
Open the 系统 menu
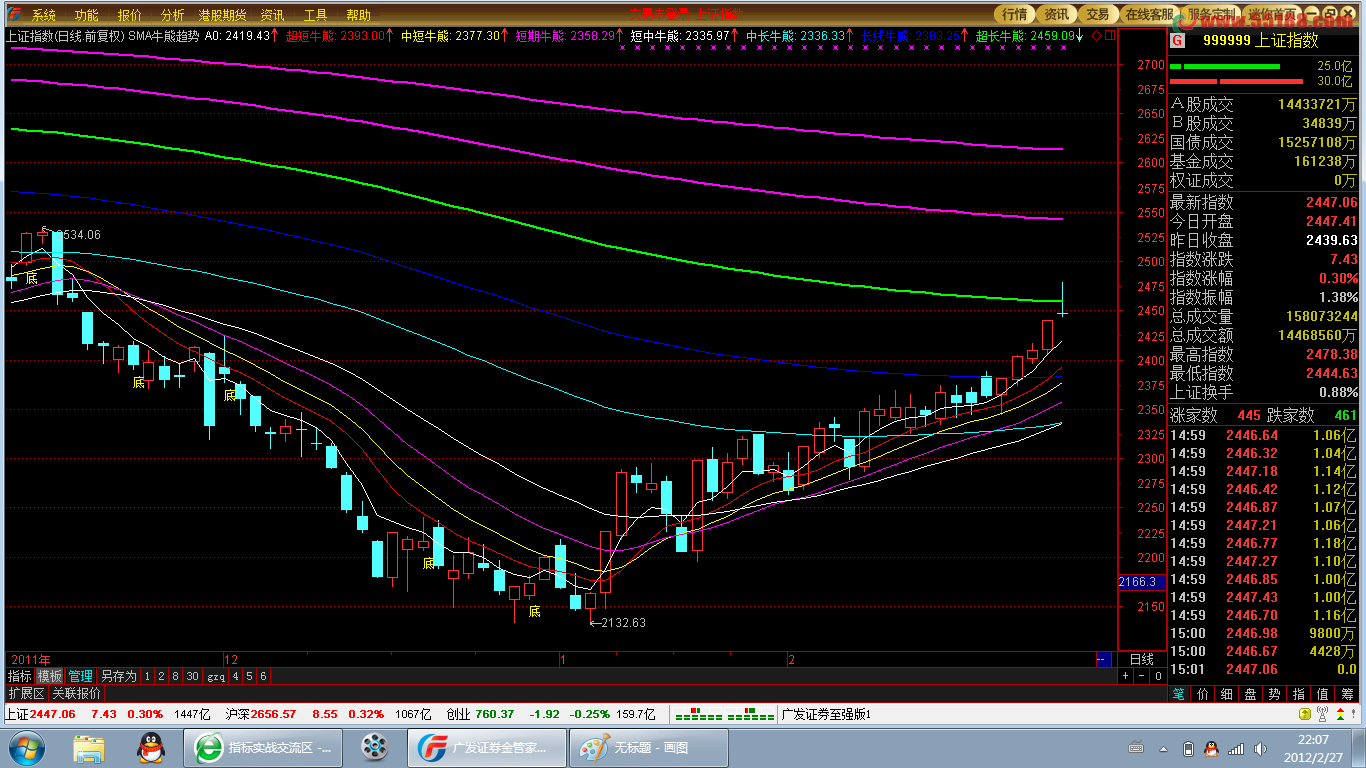(x=44, y=15)
